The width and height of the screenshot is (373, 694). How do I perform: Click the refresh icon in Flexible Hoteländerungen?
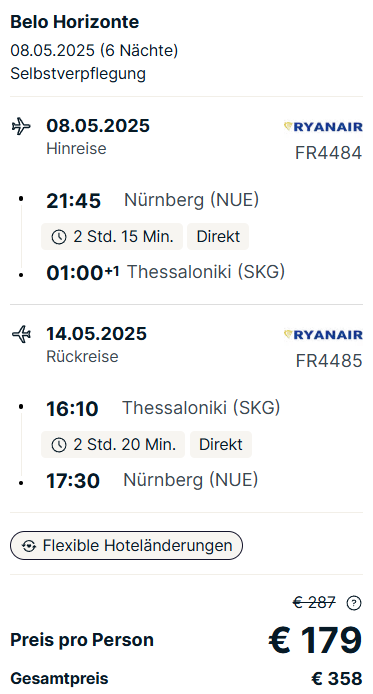click(x=29, y=546)
